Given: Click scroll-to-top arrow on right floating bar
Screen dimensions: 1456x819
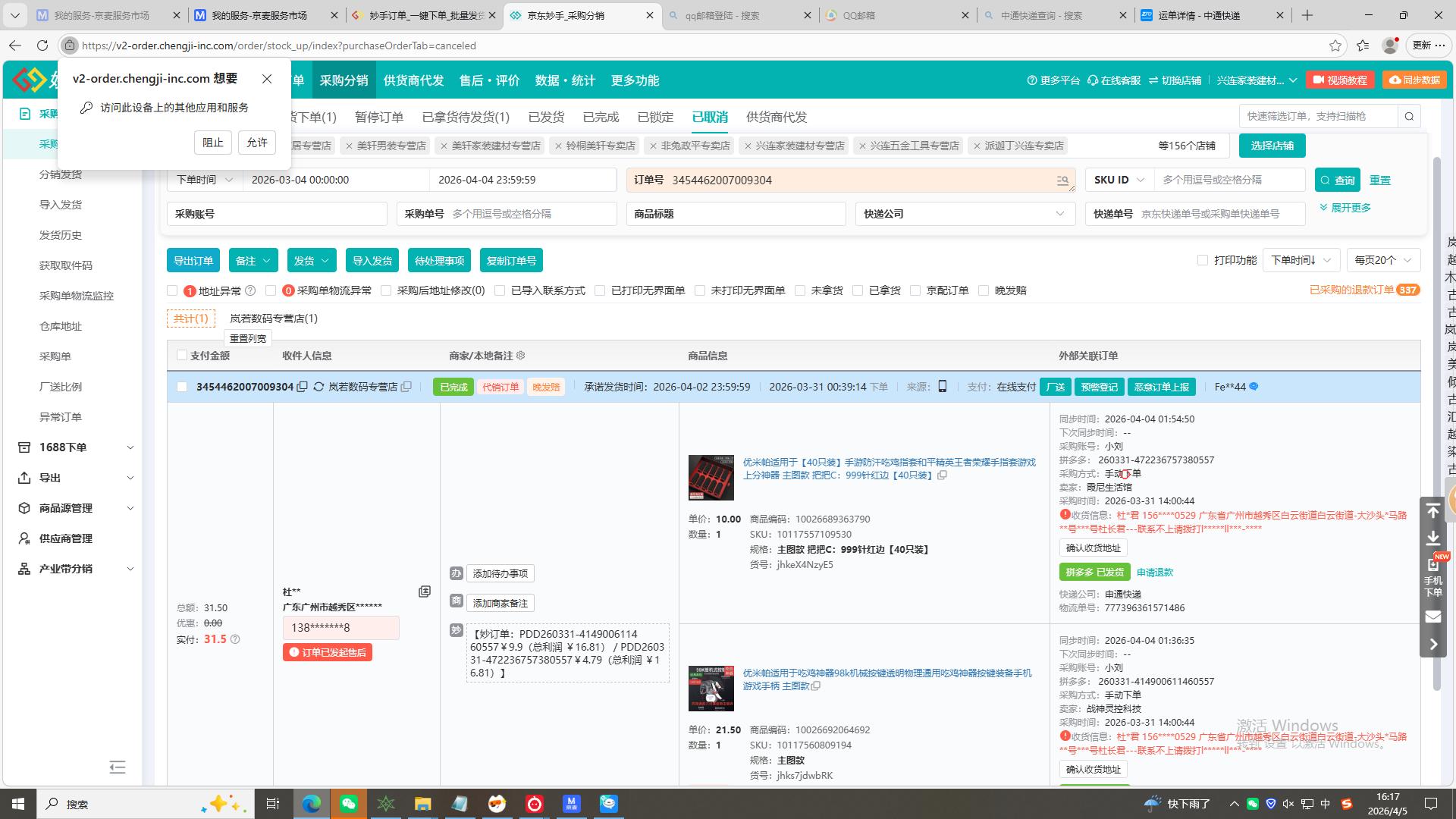Looking at the screenshot, I should pos(1432,511).
